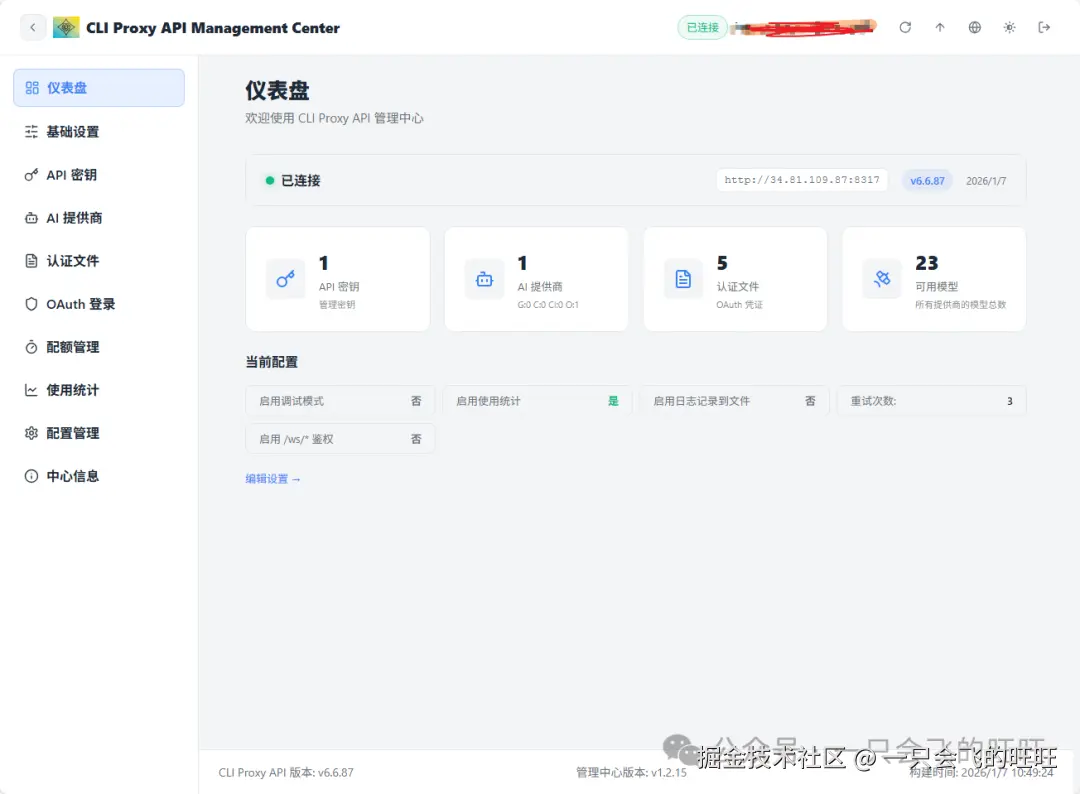Select 中心信息 menu item

coord(98,477)
